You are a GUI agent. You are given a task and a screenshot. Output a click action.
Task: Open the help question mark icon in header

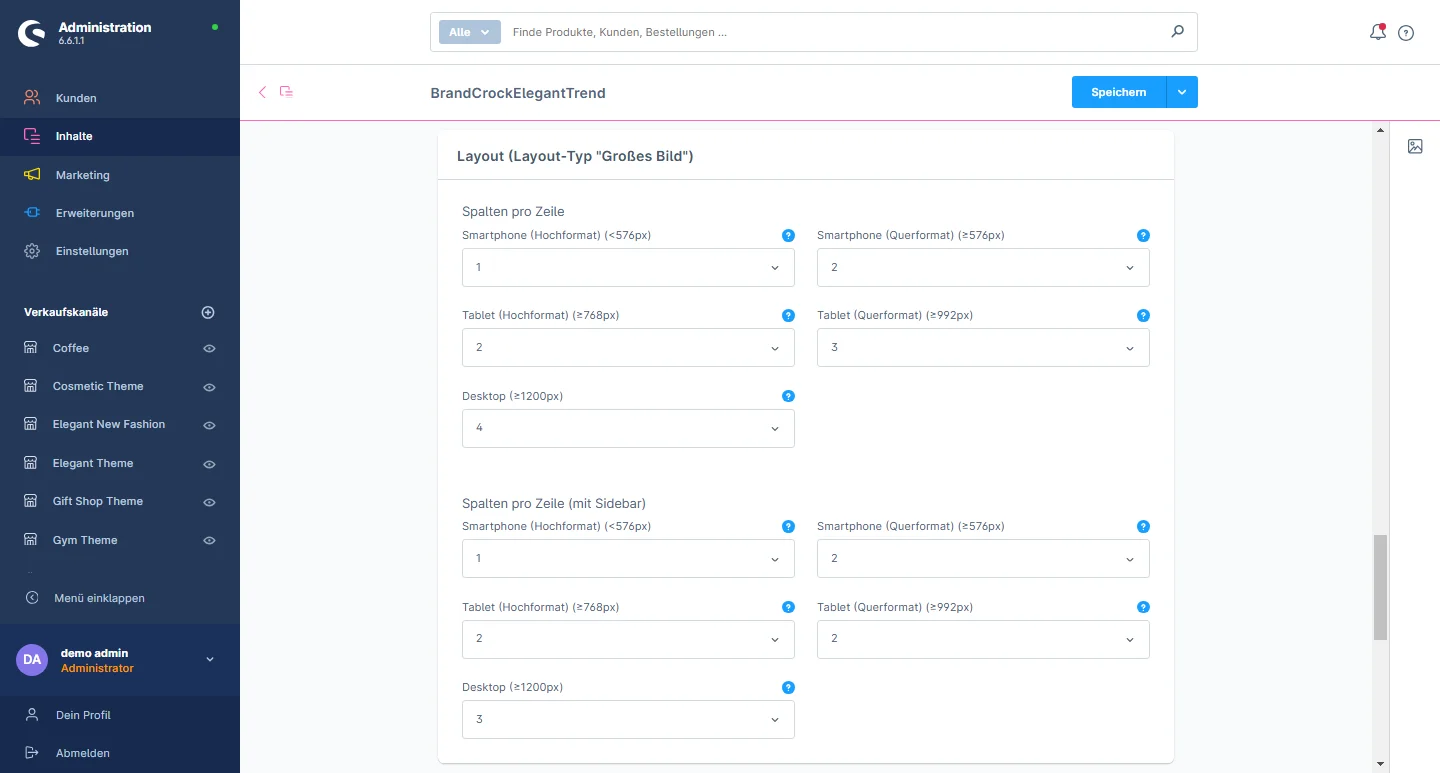pyautogui.click(x=1406, y=33)
